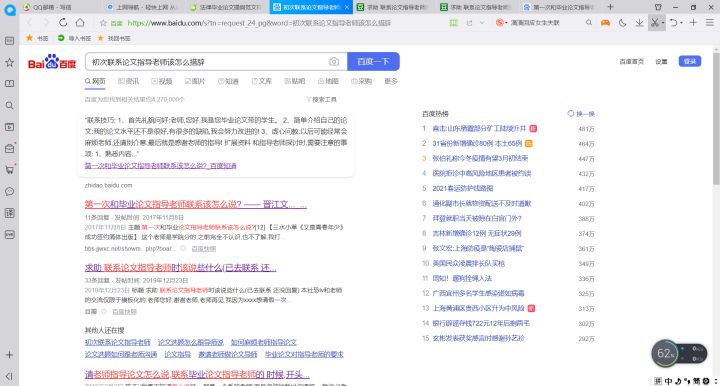Open the game controller icon in toolbar
This screenshot has width=720, height=386.
coord(605,22)
